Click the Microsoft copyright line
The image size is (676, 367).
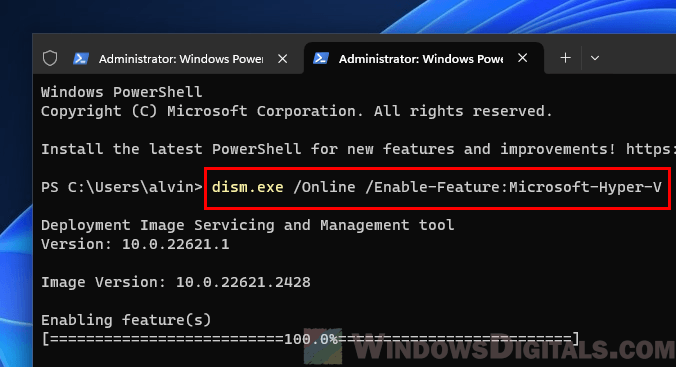(297, 111)
